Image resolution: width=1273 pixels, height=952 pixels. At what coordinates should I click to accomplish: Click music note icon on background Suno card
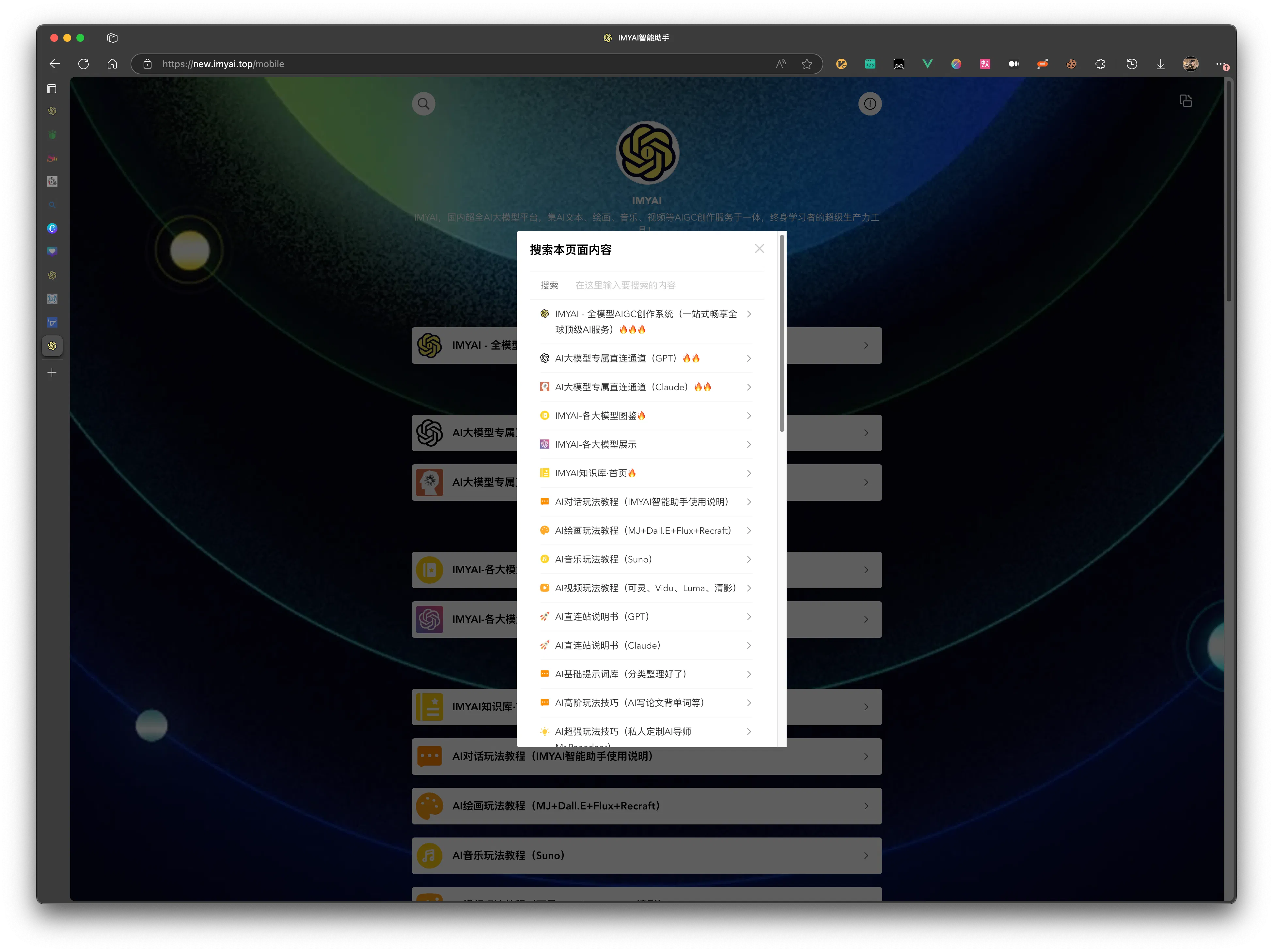[429, 855]
